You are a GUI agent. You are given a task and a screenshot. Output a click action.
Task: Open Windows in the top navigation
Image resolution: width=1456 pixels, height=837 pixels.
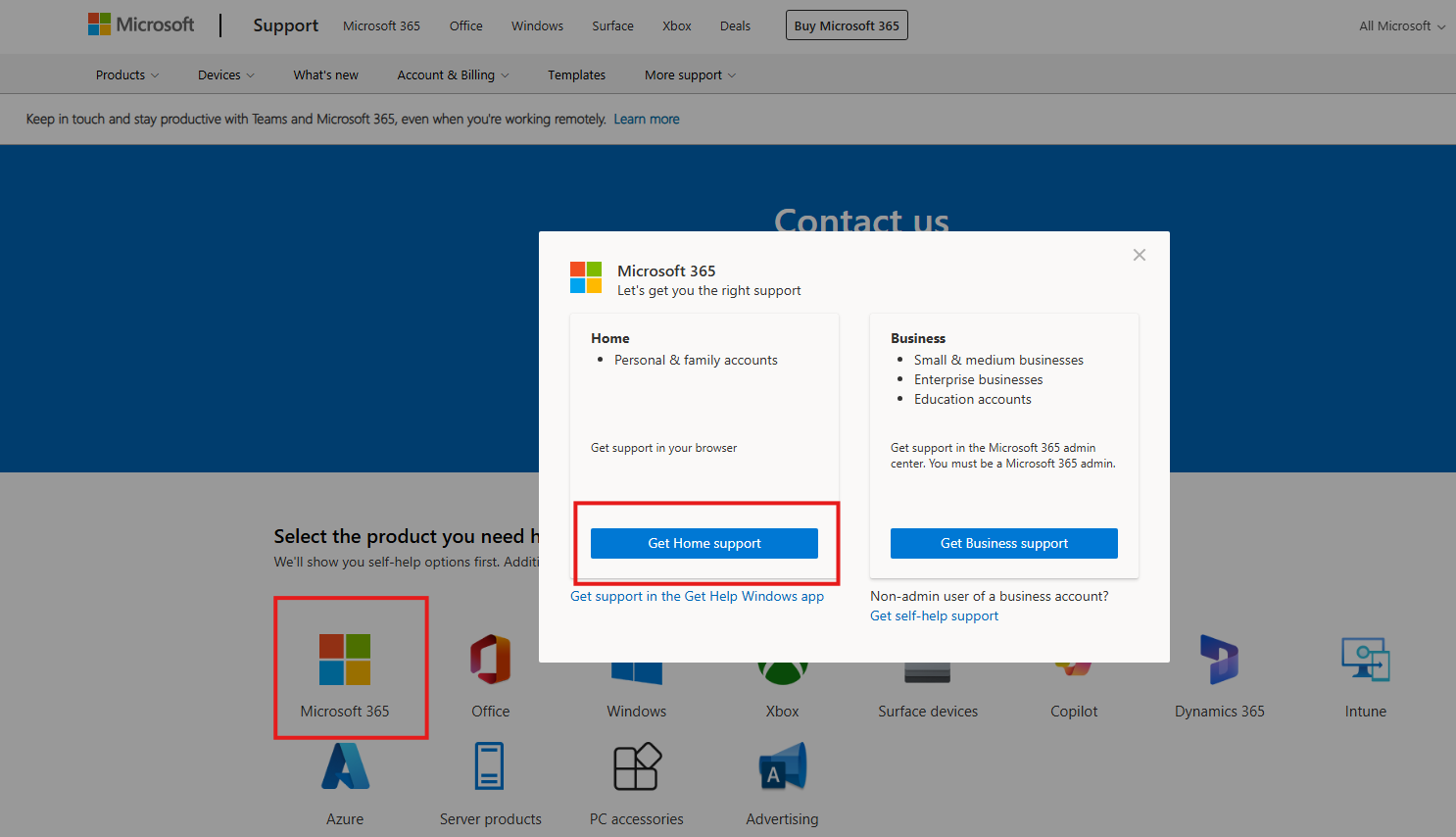[x=537, y=26]
